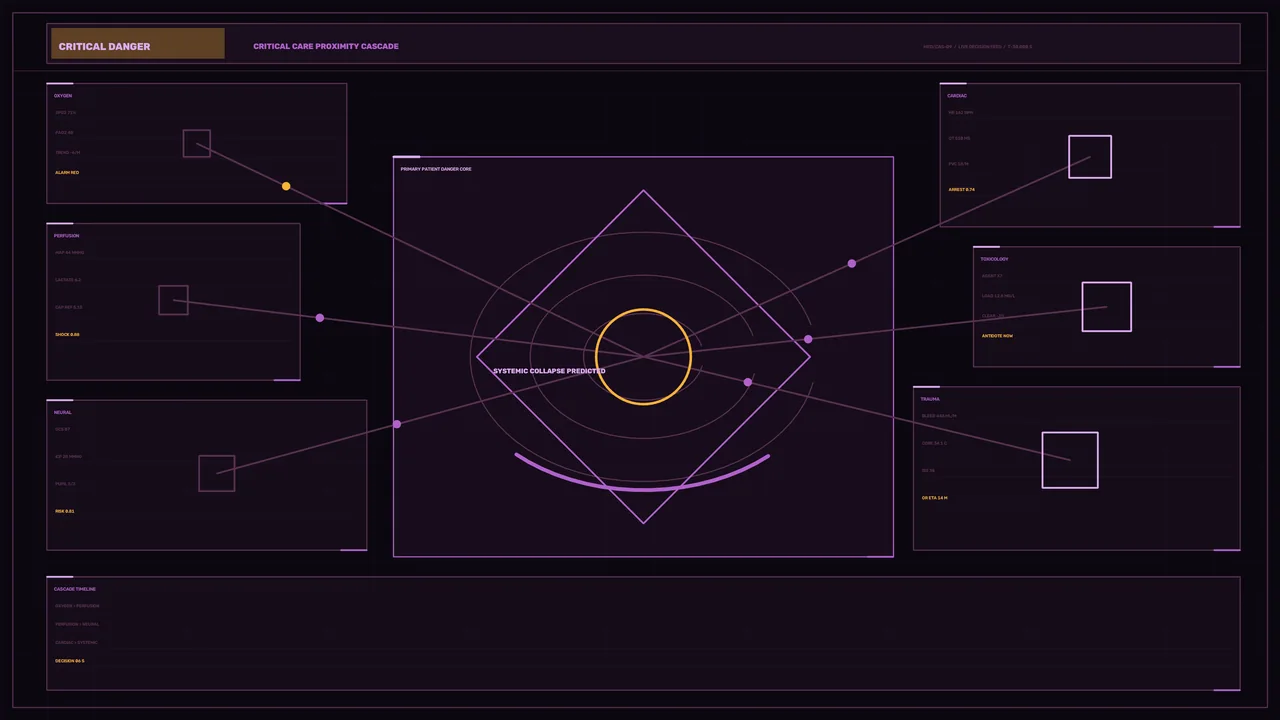Click the square marker in Trauma panel
The height and width of the screenshot is (720, 1280).
(x=1070, y=460)
